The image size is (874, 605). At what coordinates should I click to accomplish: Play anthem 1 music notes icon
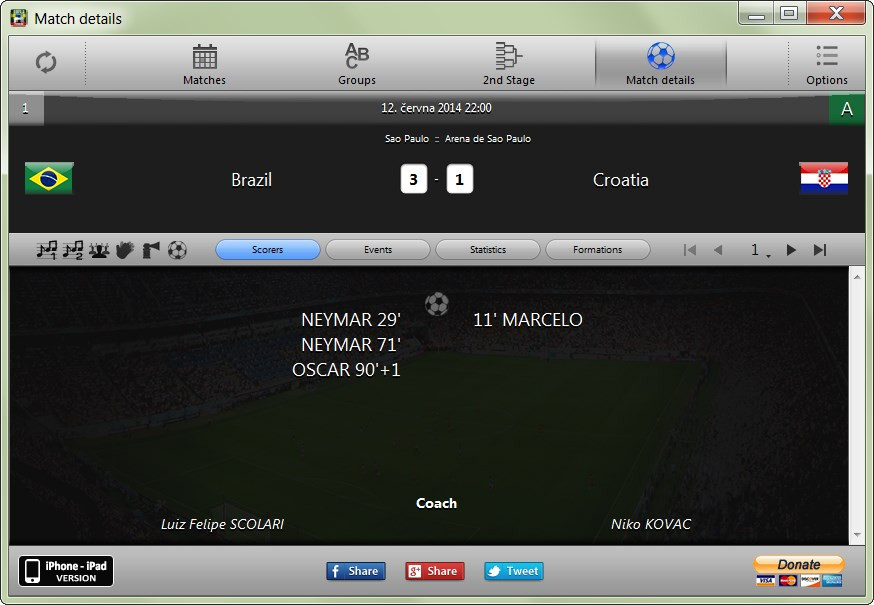click(x=47, y=250)
